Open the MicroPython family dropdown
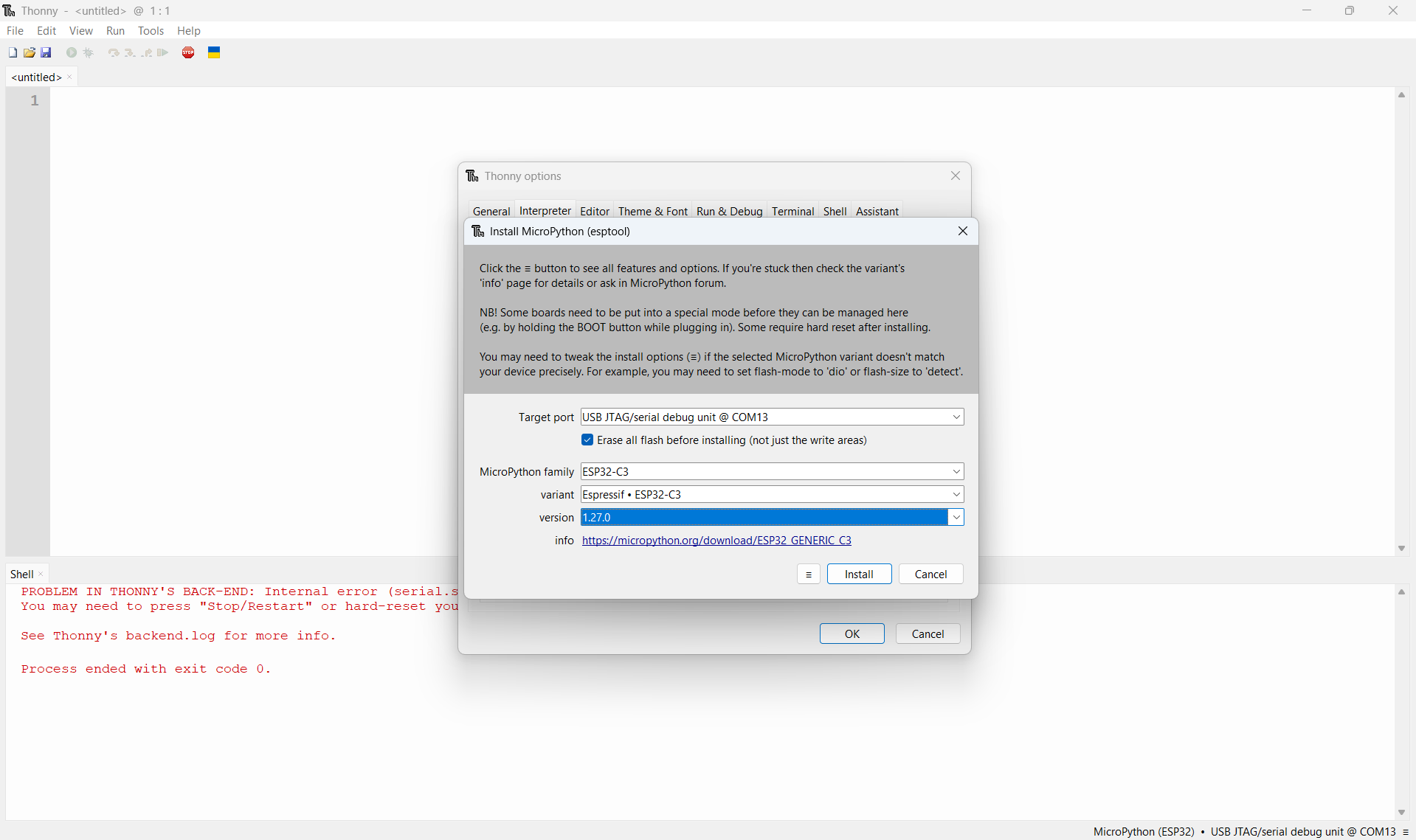The height and width of the screenshot is (840, 1416). [x=956, y=472]
